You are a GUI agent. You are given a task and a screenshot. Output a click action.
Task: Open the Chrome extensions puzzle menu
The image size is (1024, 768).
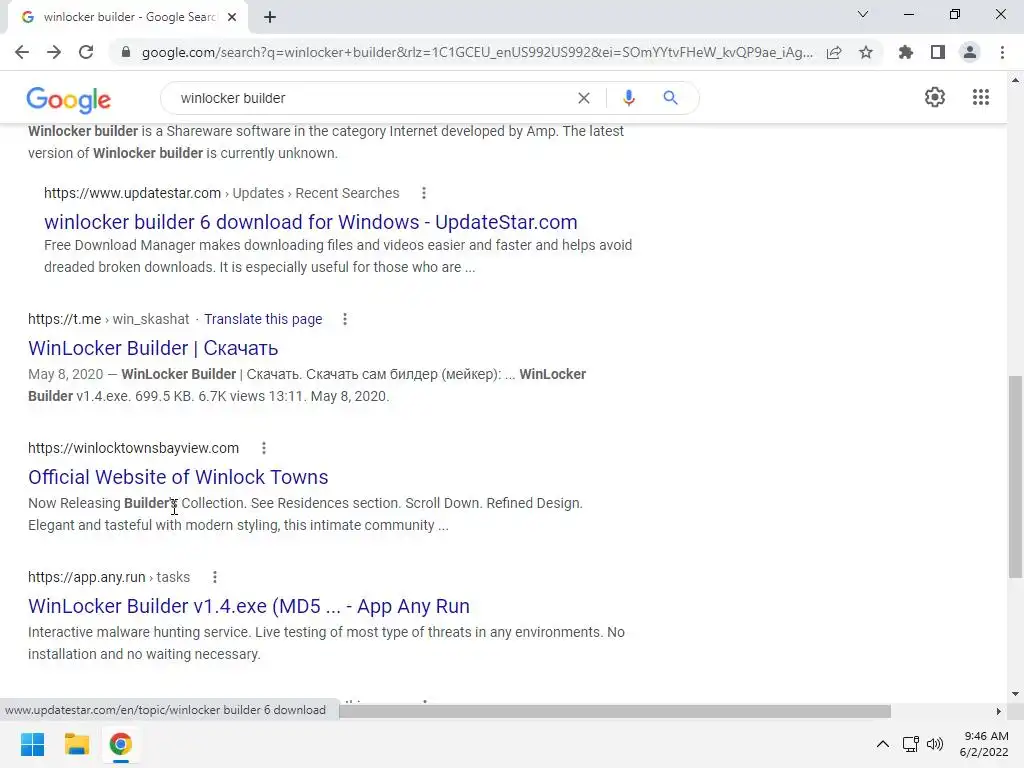pos(906,52)
